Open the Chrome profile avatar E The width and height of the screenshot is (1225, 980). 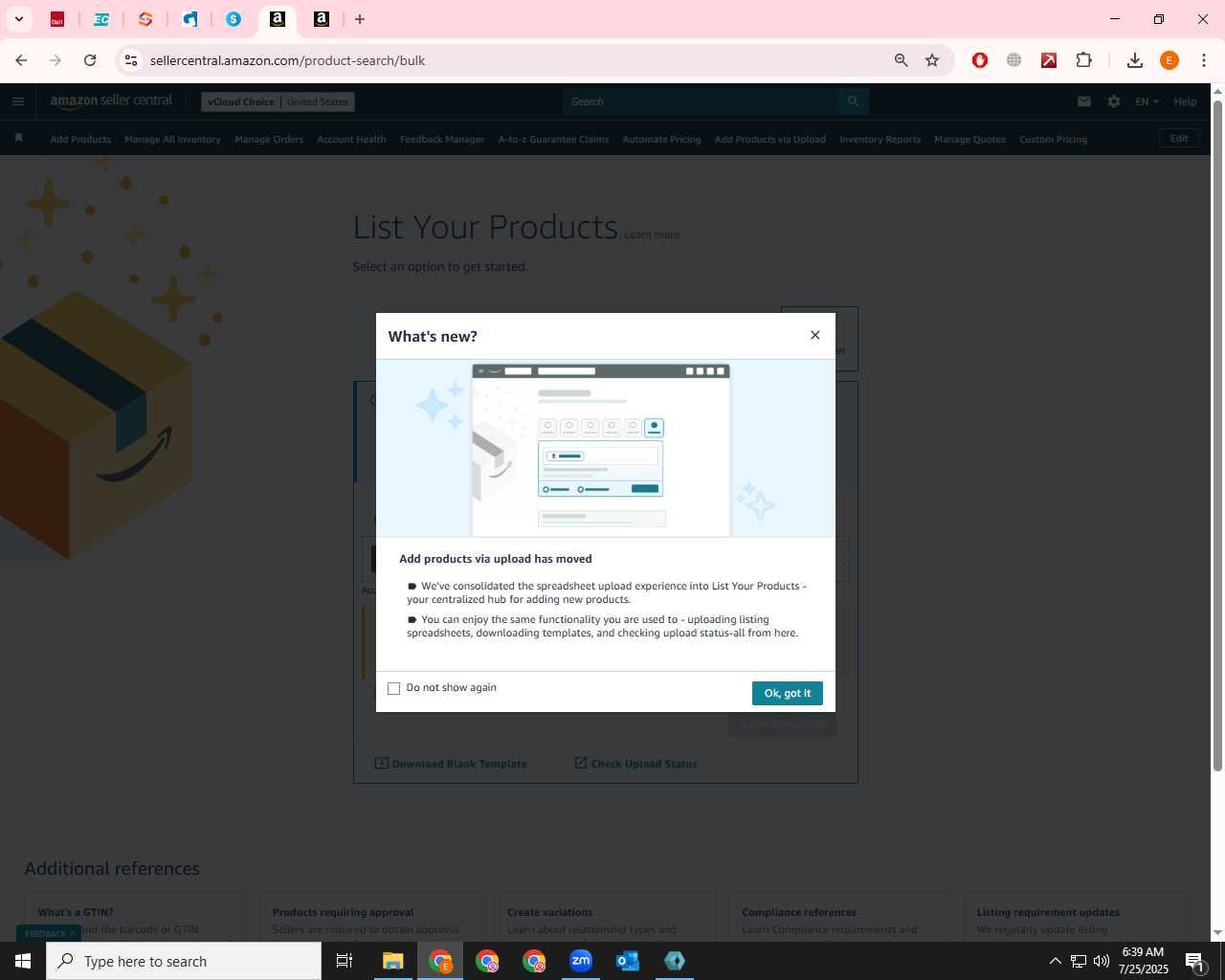click(x=1169, y=60)
